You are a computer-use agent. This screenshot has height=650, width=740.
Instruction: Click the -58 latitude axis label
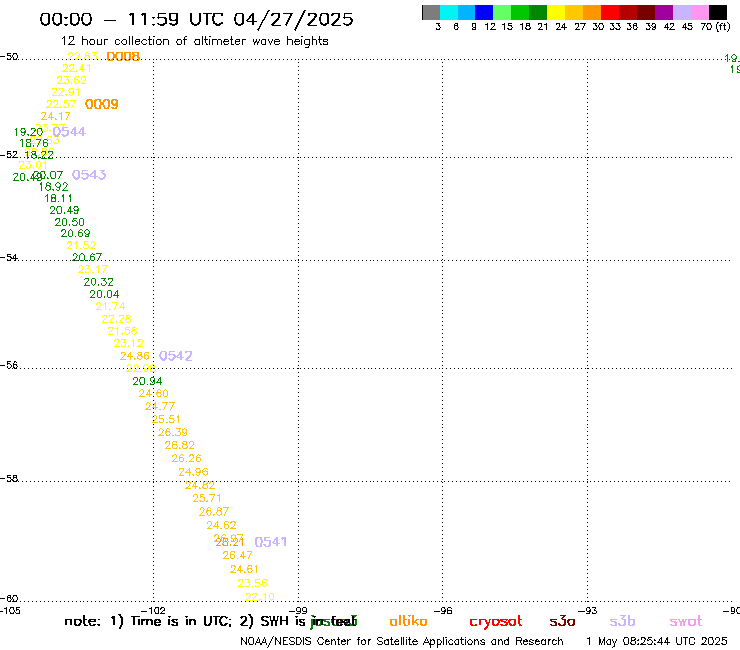pyautogui.click(x=9, y=479)
